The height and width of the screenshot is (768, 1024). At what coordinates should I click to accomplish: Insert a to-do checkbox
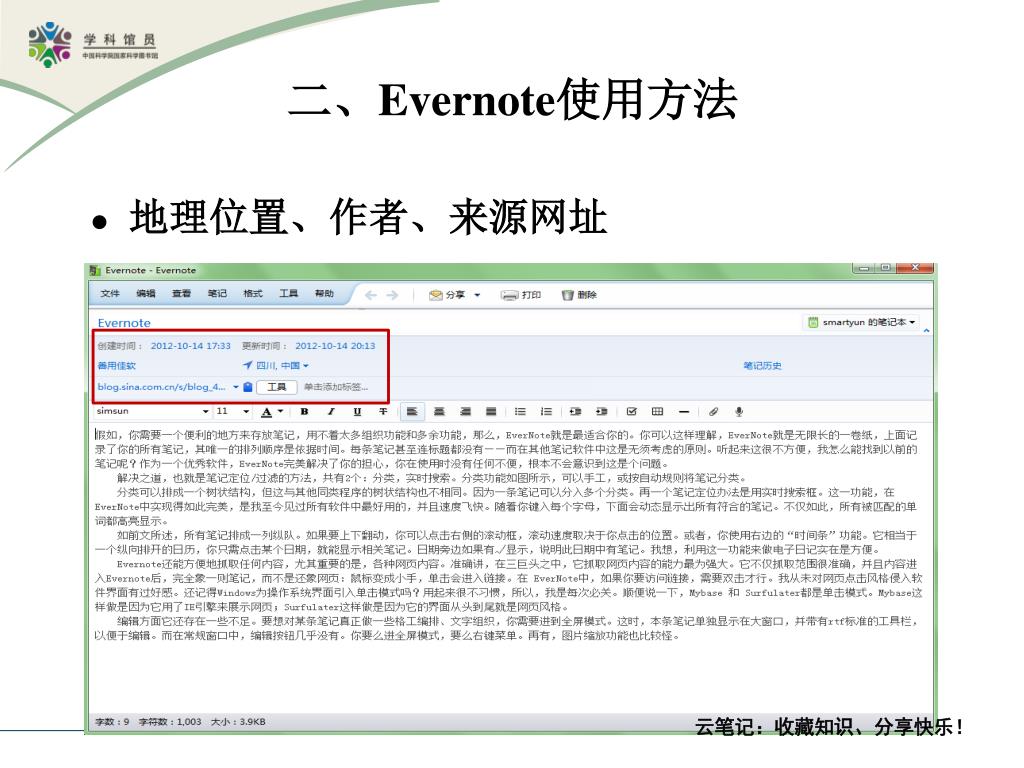click(x=632, y=411)
